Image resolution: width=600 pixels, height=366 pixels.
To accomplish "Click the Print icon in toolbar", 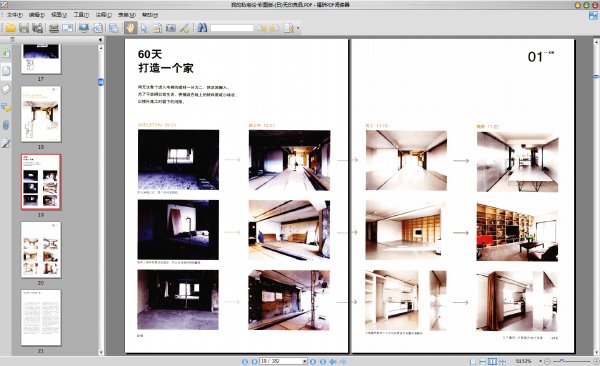I will [x=54, y=28].
